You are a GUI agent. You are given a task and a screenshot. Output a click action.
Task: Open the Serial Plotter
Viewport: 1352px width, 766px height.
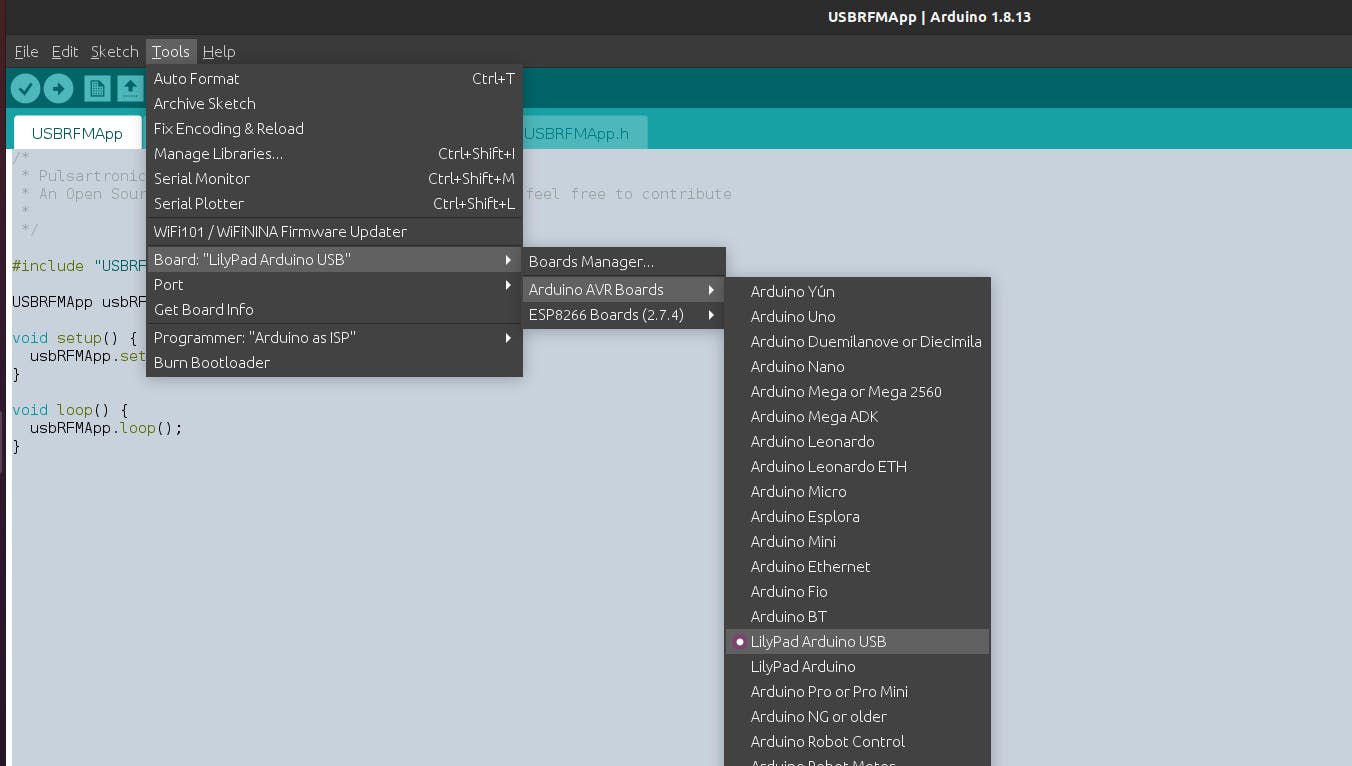coord(334,204)
